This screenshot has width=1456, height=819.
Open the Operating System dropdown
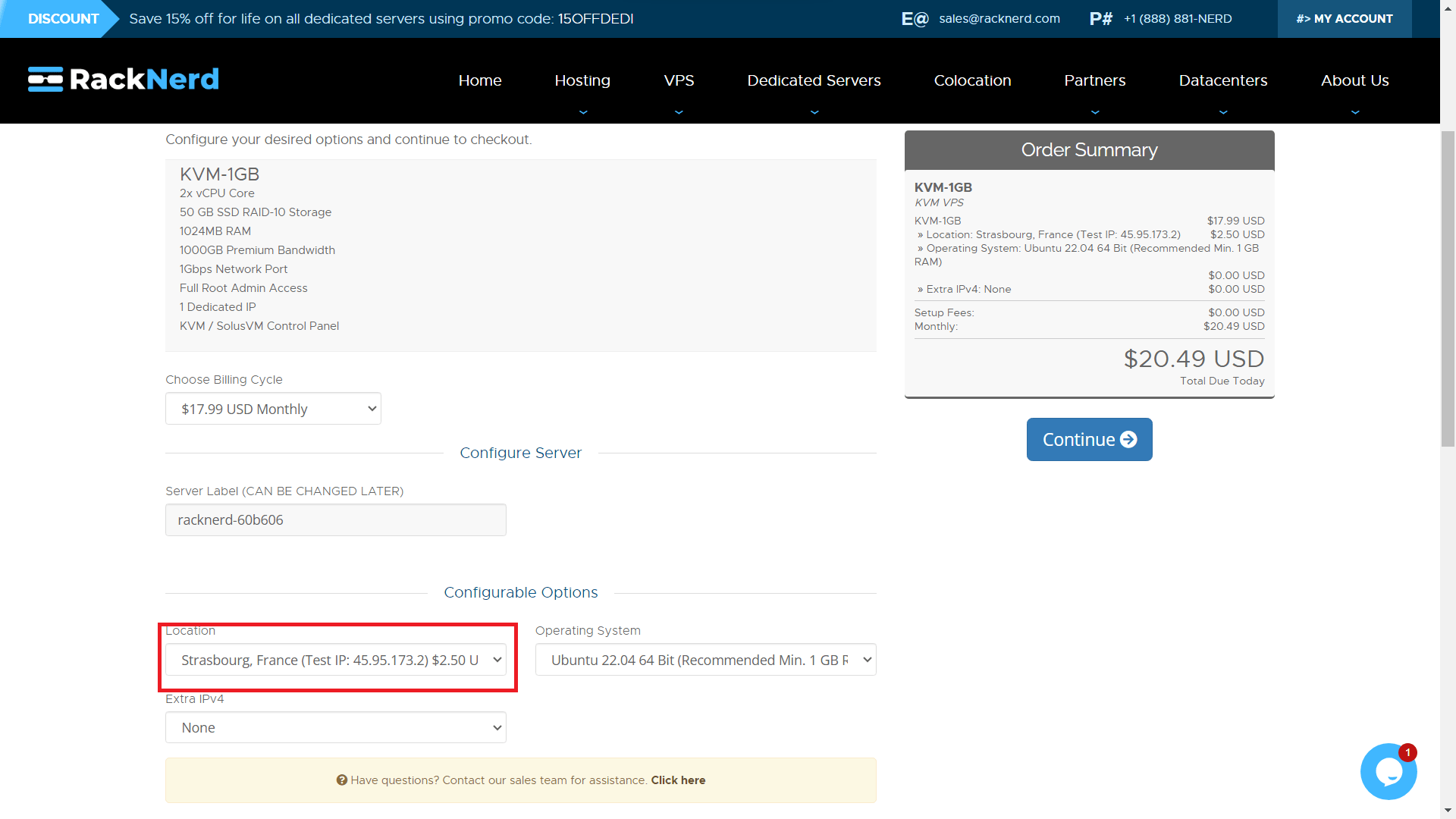(x=706, y=660)
